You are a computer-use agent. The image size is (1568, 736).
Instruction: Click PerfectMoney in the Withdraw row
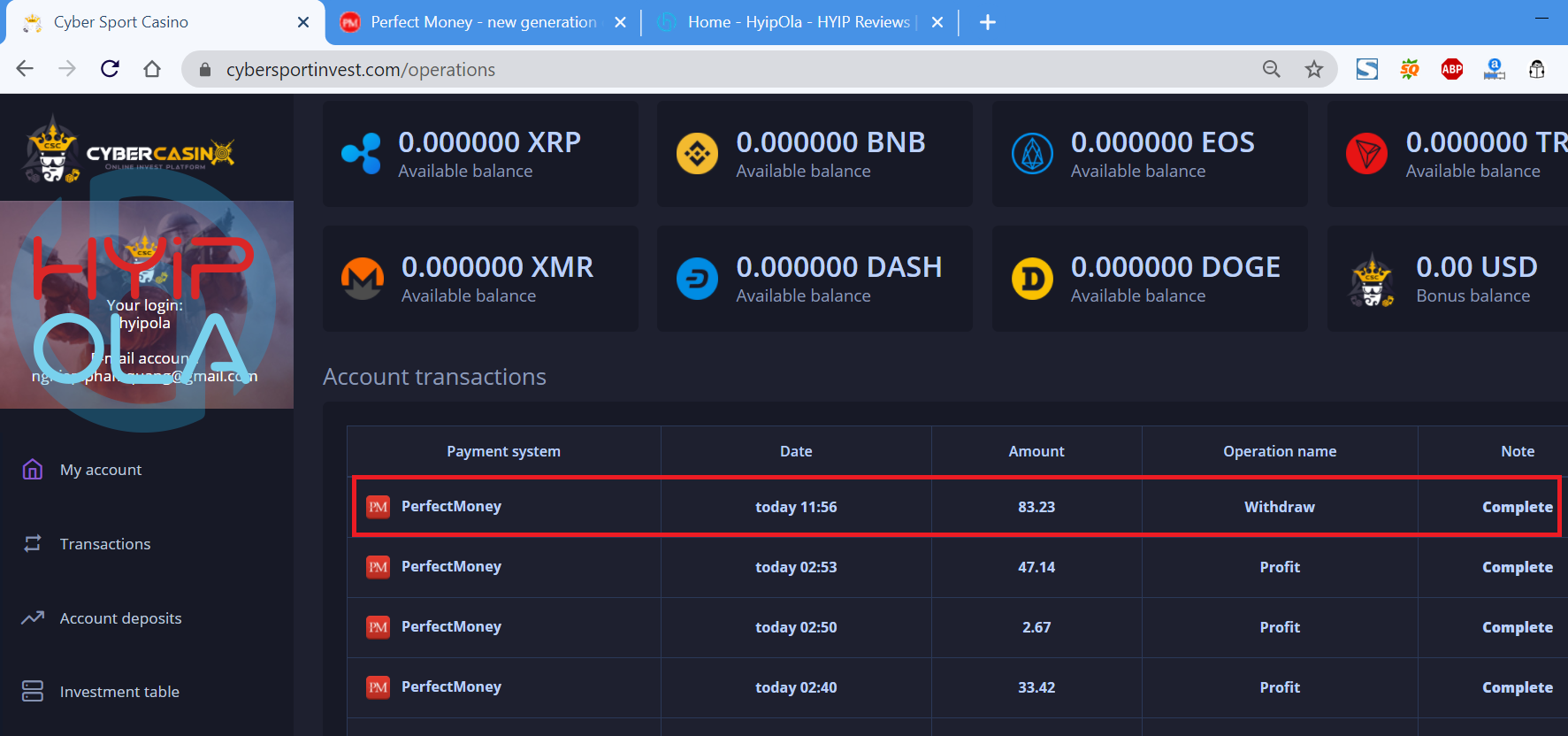[x=451, y=506]
